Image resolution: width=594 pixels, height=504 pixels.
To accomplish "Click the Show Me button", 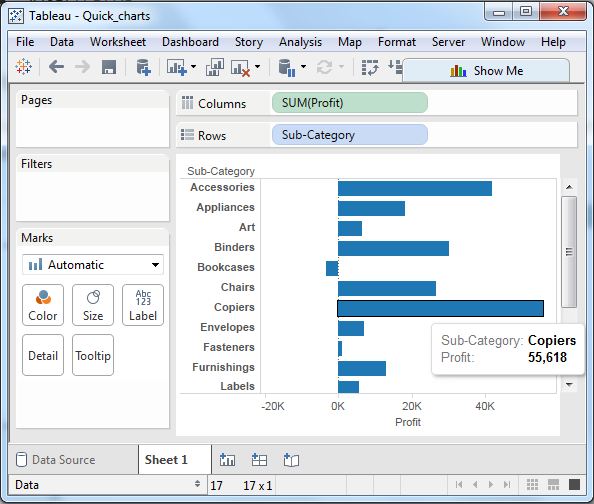I will pos(486,71).
